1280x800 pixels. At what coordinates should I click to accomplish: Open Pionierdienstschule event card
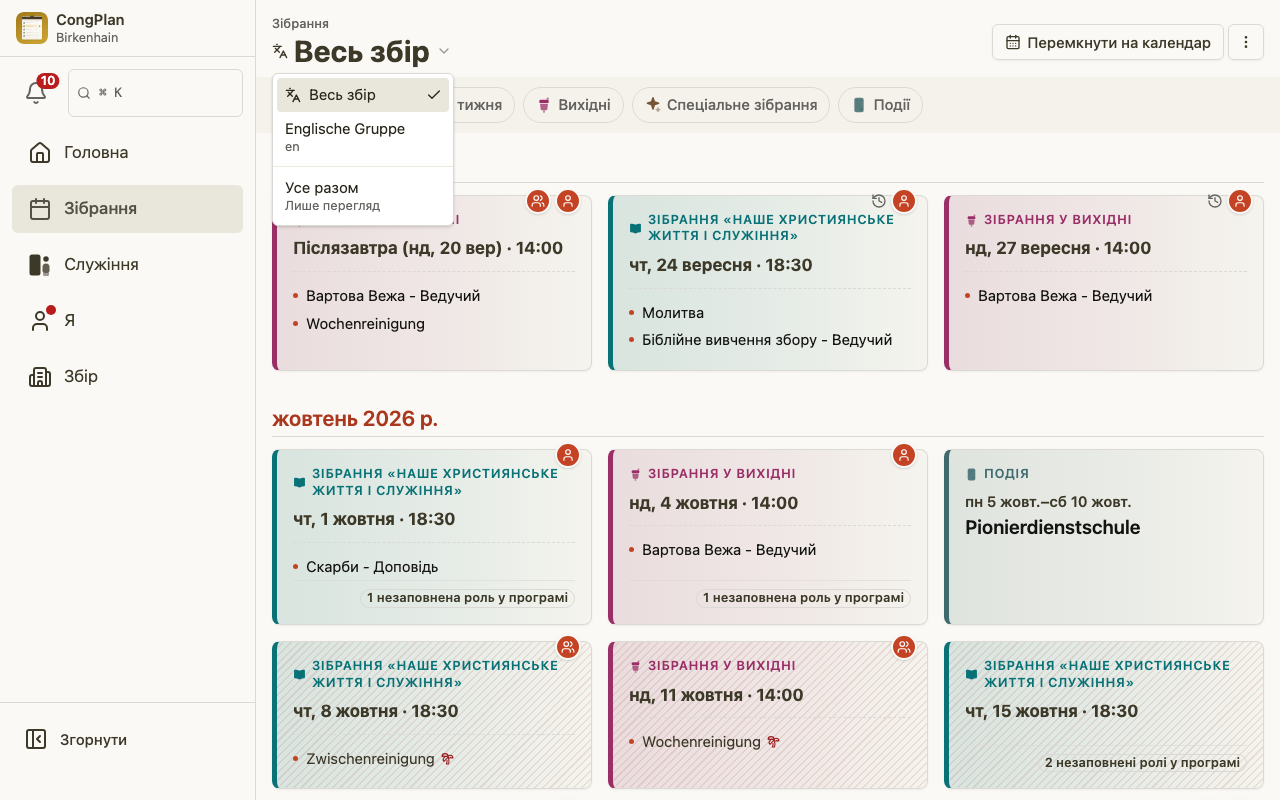pos(1104,537)
